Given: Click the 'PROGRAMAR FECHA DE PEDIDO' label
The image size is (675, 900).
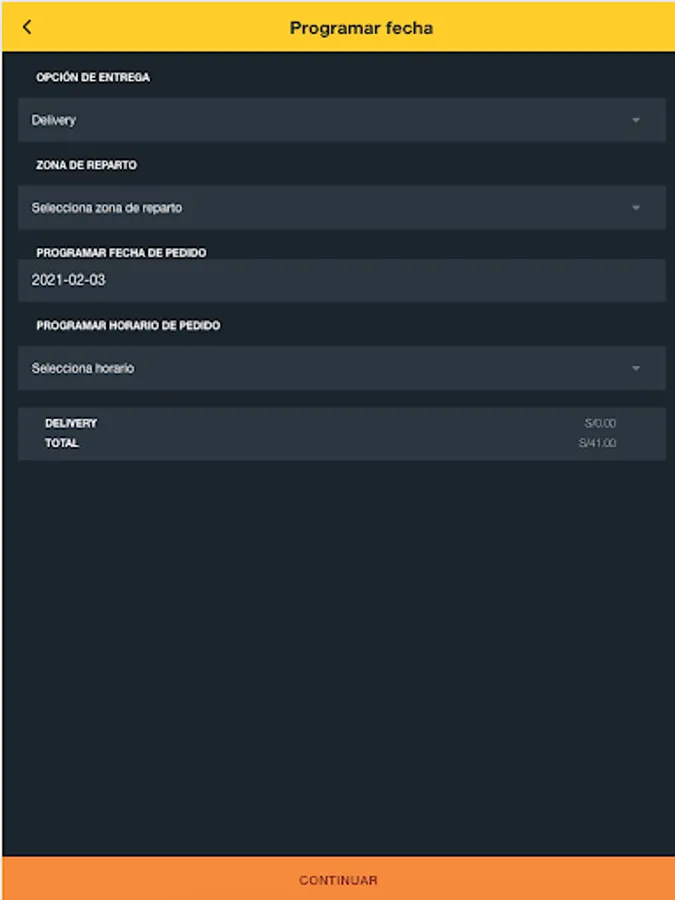Looking at the screenshot, I should (x=121, y=253).
